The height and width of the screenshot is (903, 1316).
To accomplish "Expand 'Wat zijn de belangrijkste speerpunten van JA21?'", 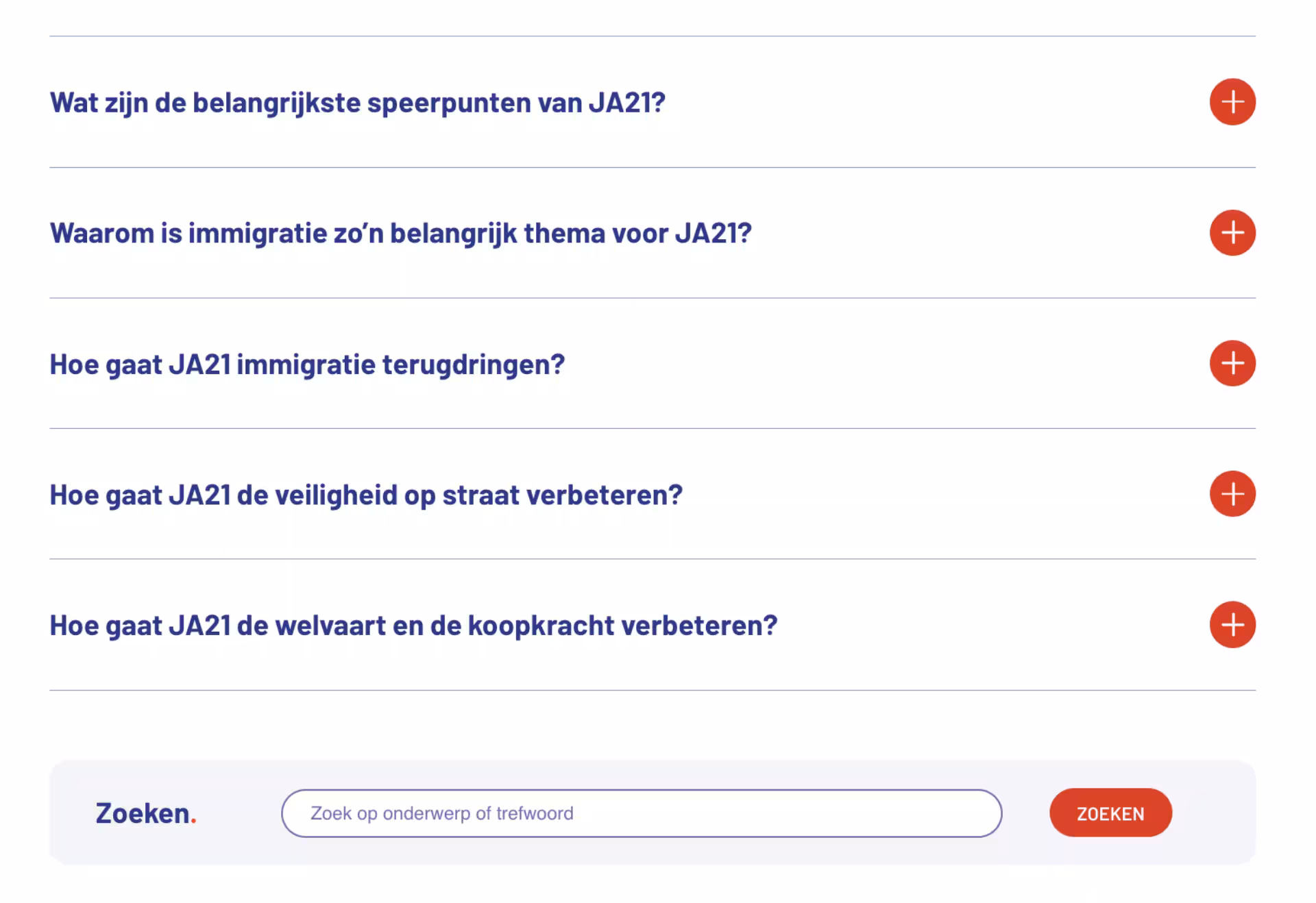I will (357, 103).
